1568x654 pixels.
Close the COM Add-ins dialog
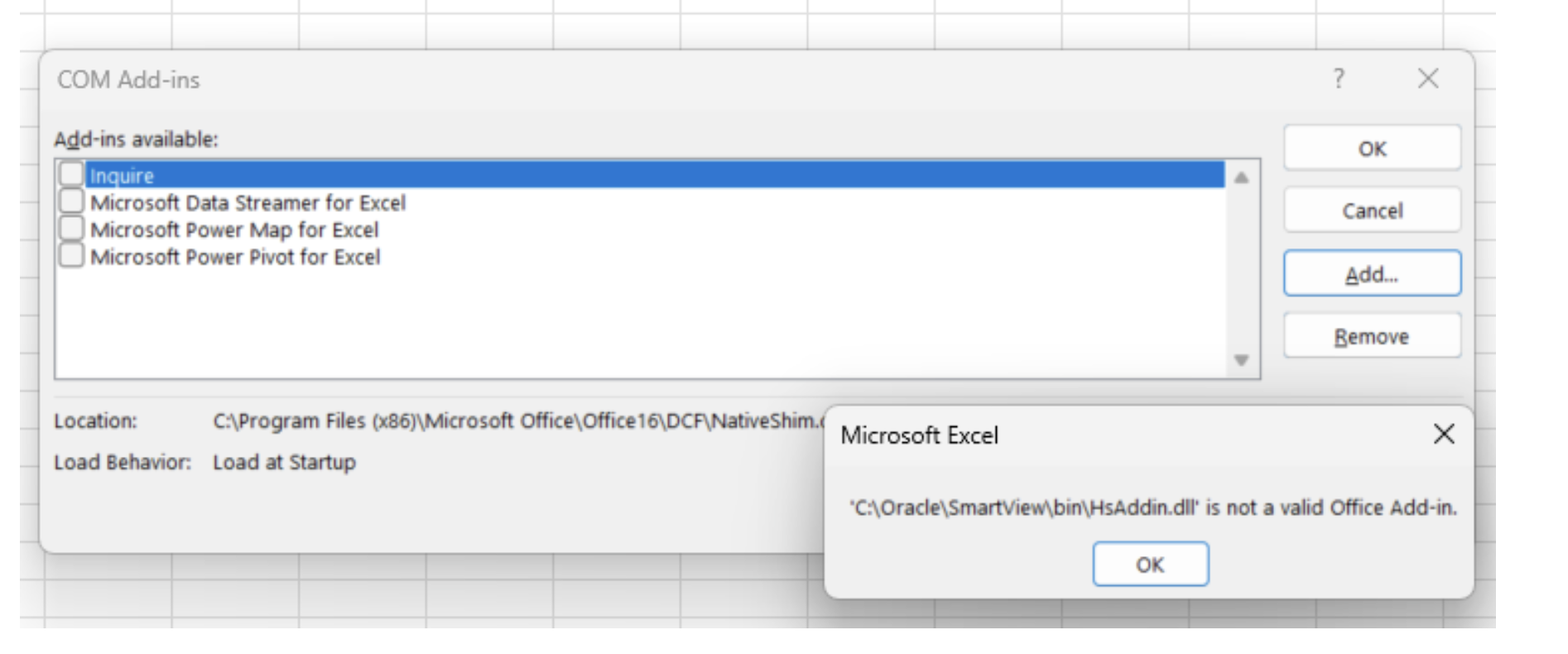(x=1427, y=79)
